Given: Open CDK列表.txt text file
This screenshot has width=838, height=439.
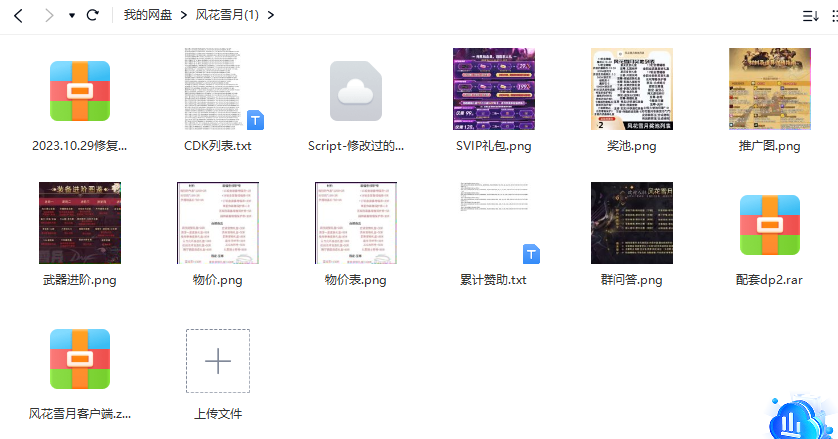Looking at the screenshot, I should click(218, 90).
